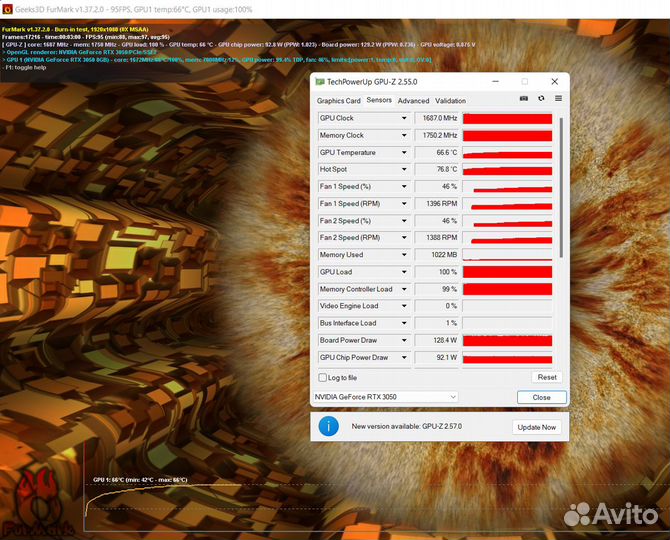Image resolution: width=670 pixels, height=540 pixels.
Task: Click the FurMark F1: toggle help text
Action: (x=24, y=68)
